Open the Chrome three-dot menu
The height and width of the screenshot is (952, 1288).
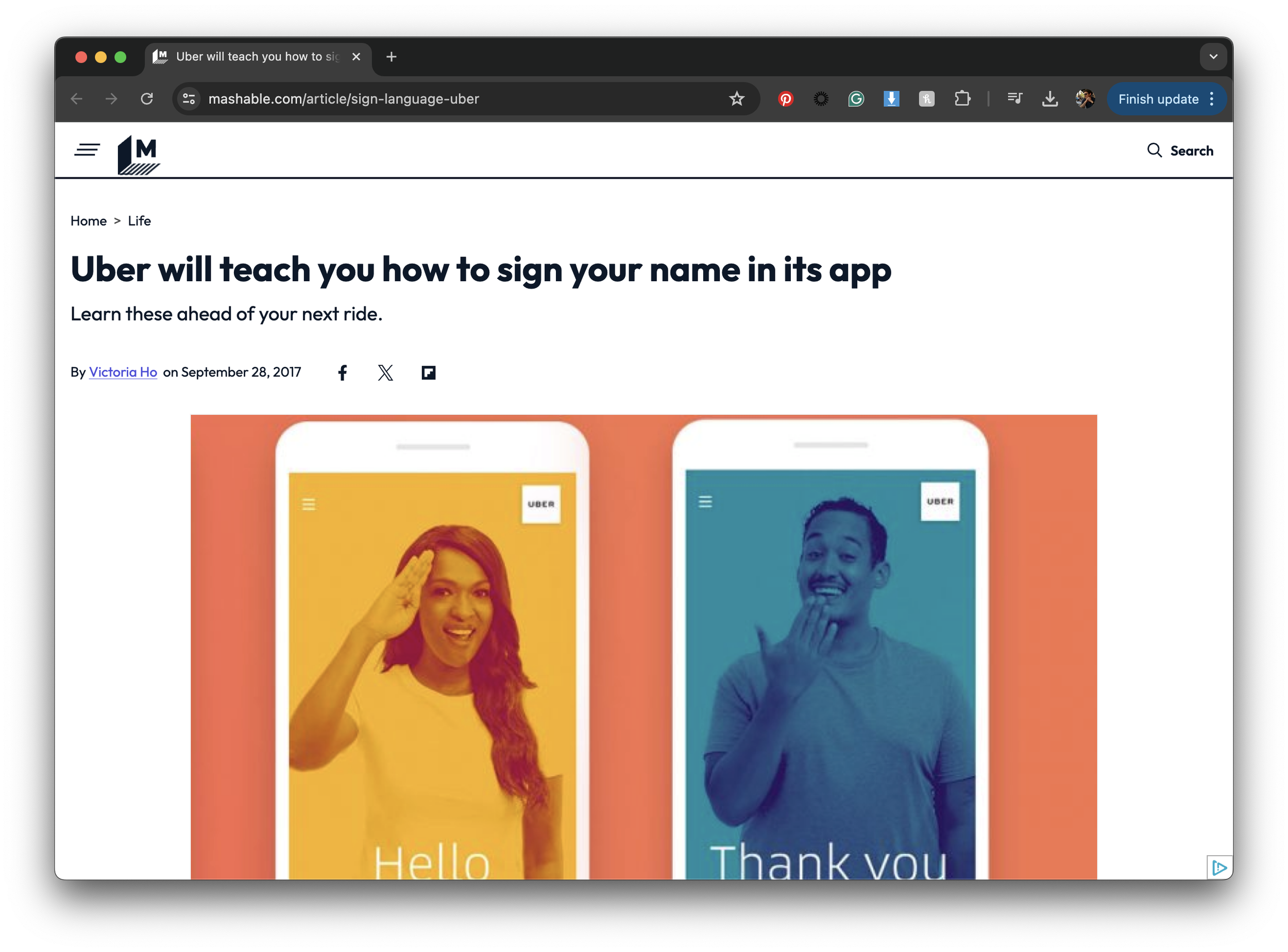pyautogui.click(x=1212, y=99)
